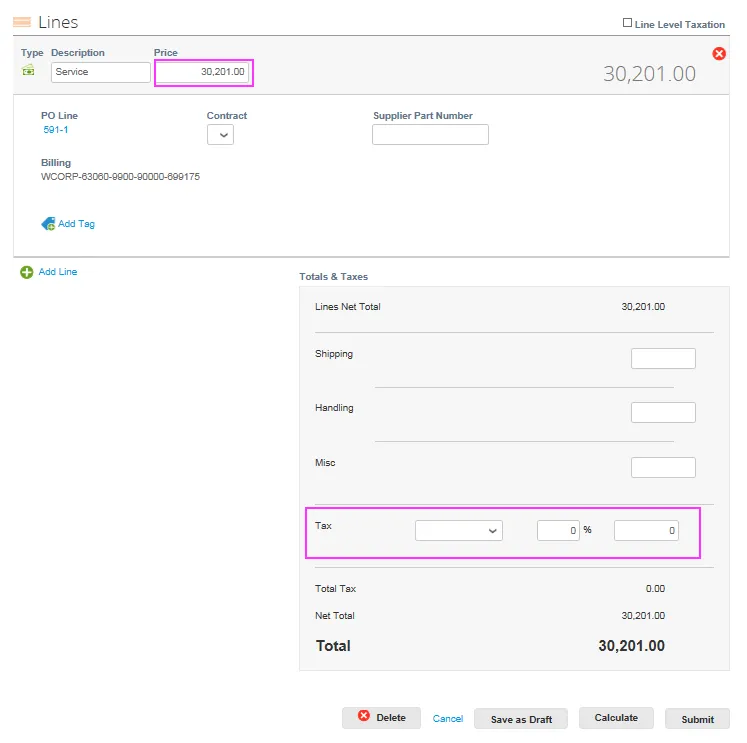Click the Add Tag icon
This screenshot has width=747, height=743.
(48, 223)
